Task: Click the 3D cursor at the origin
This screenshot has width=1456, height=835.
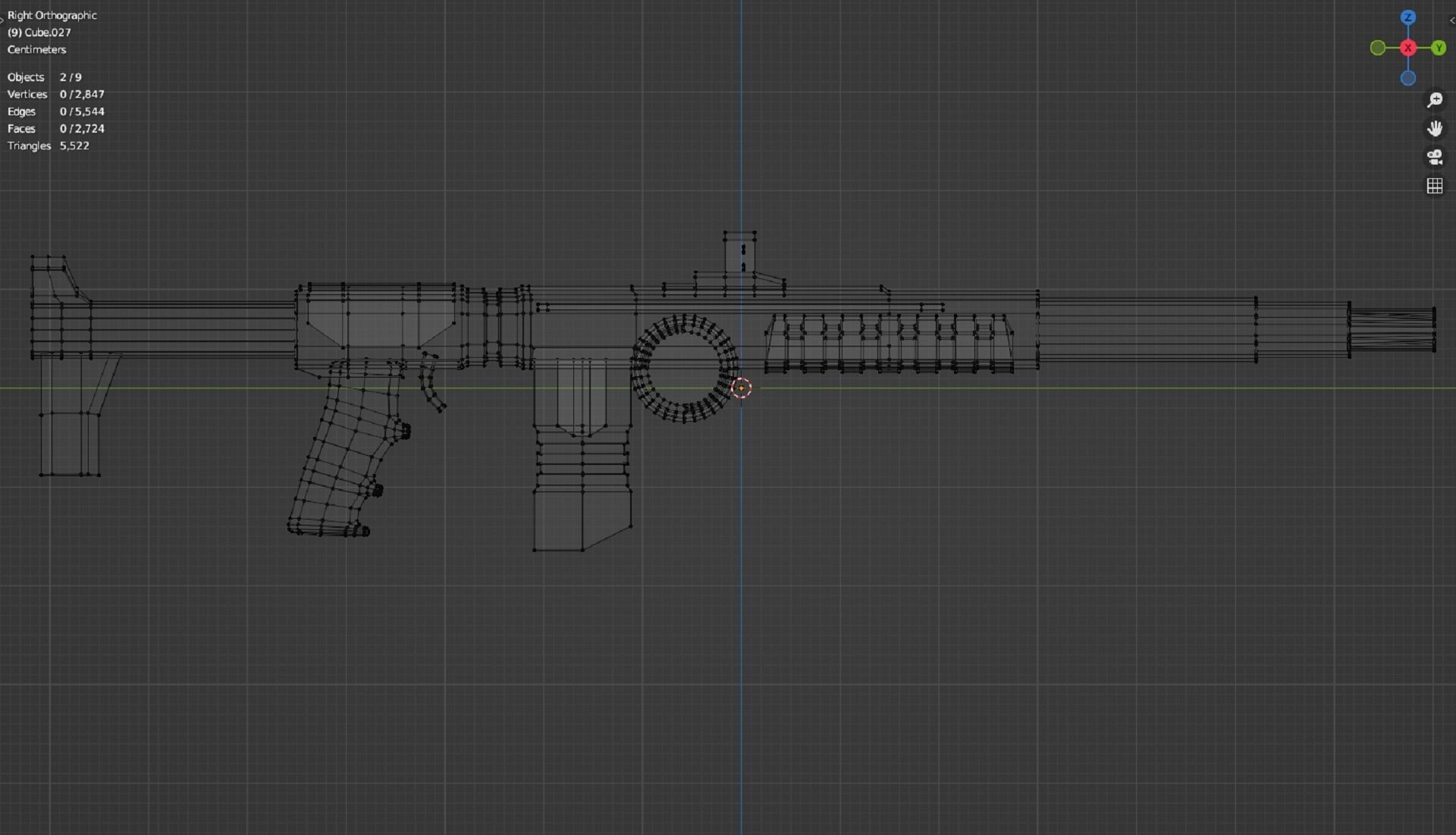Action: (741, 388)
